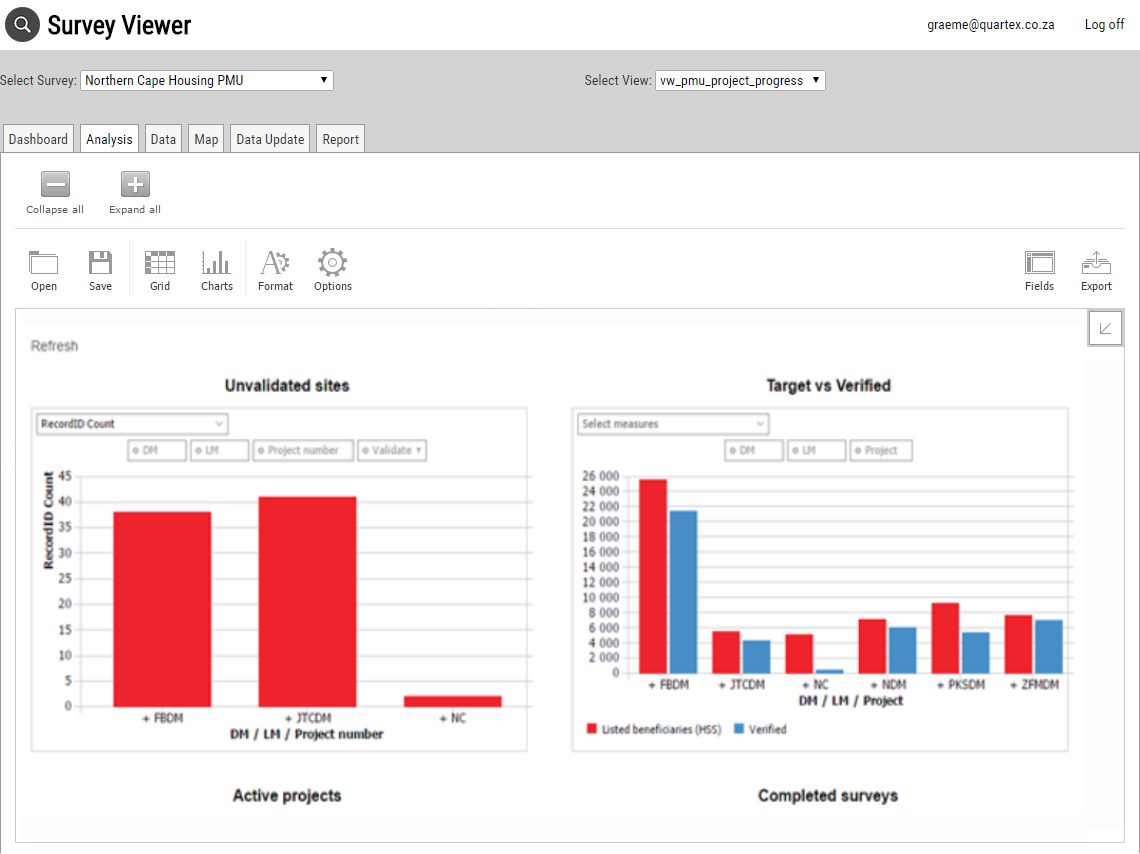Click the Collapse all minus icon
The image size is (1140, 854).
(x=55, y=184)
